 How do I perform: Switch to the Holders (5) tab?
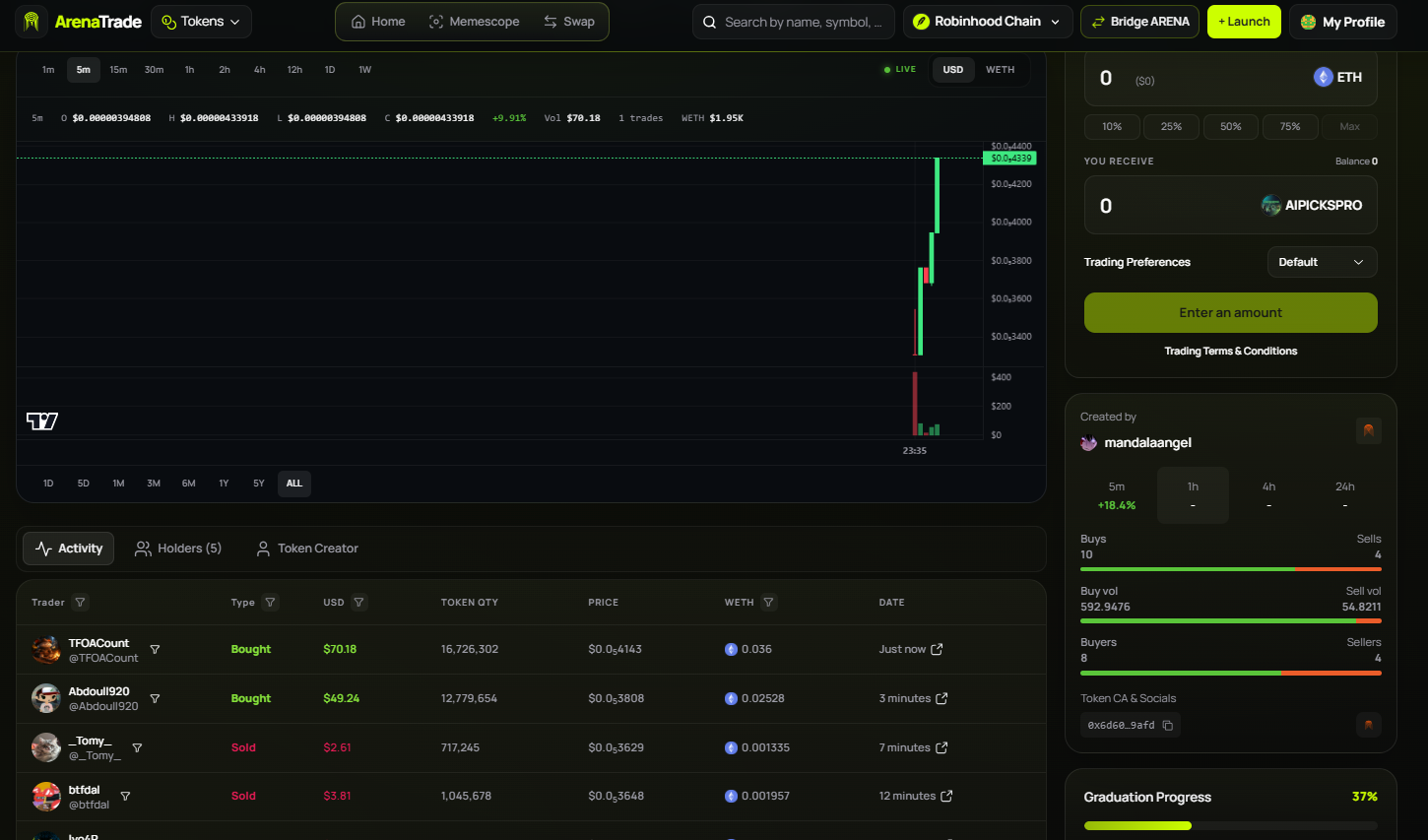[178, 549]
